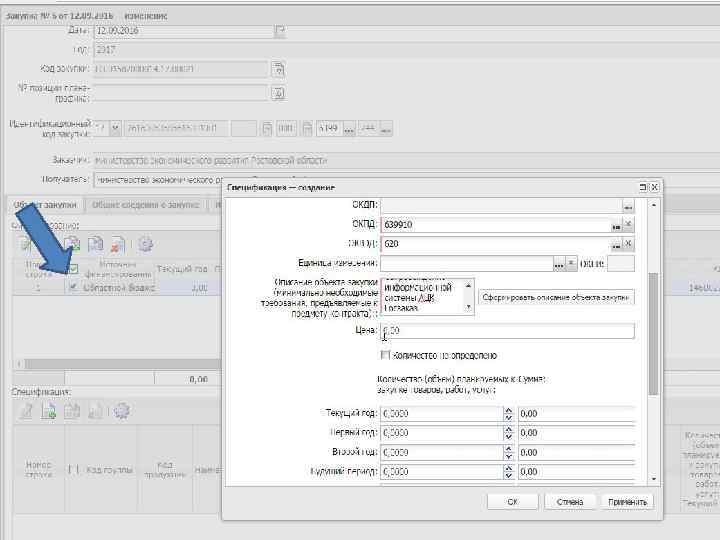The height and width of the screenshot is (540, 720).
Task: Toggle the header checkbox next to Код группы
Action: click(73, 470)
